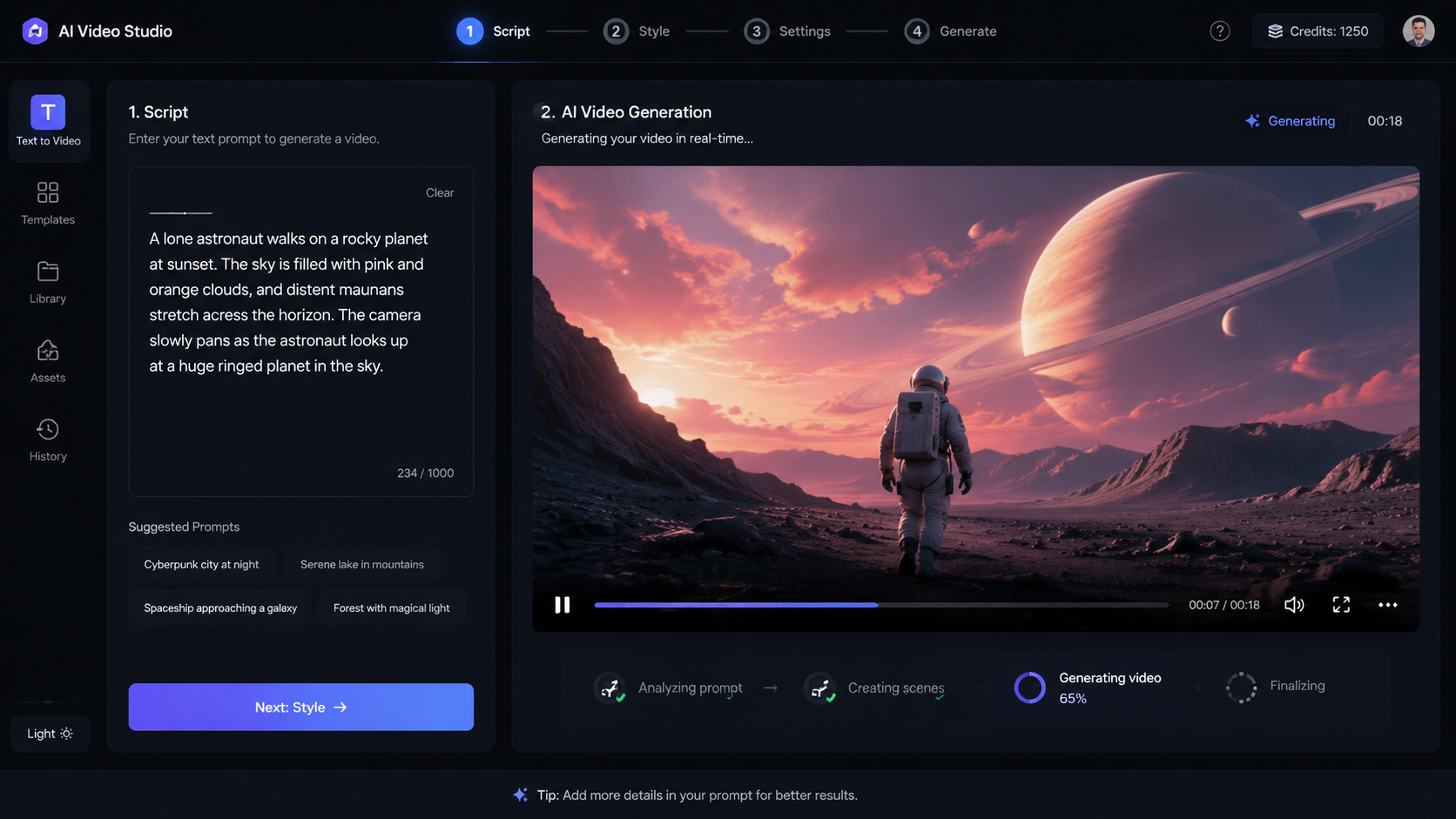Open the History sidebar section
This screenshot has width=1456, height=819.
(x=48, y=440)
